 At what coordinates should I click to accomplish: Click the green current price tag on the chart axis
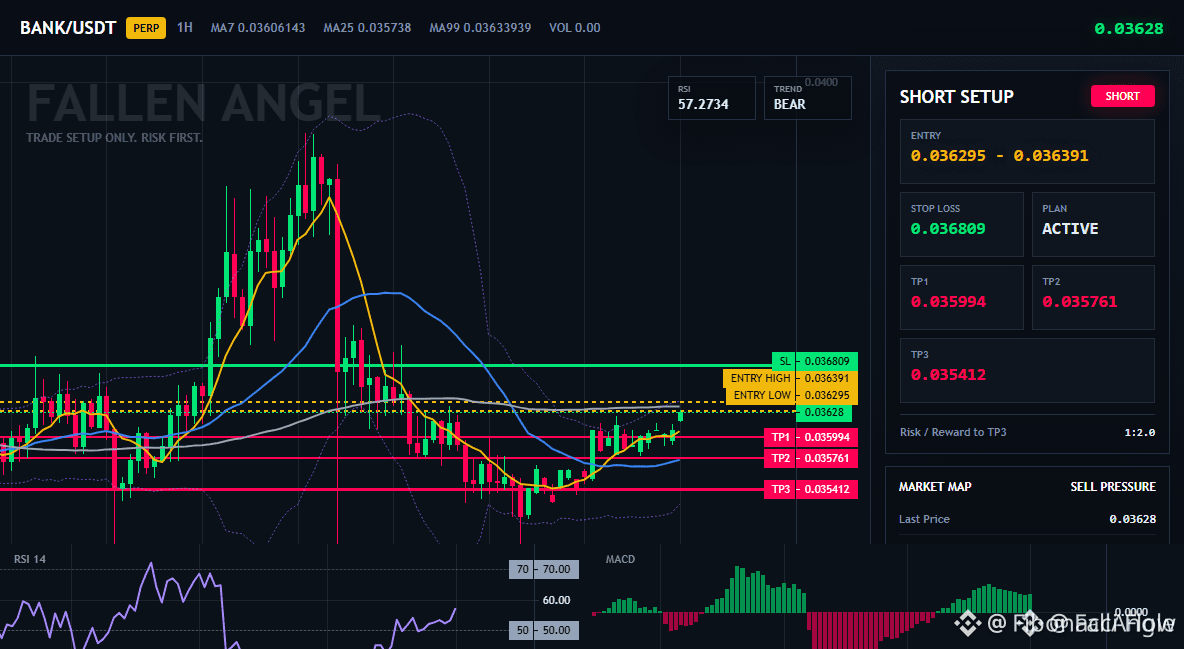click(x=824, y=413)
